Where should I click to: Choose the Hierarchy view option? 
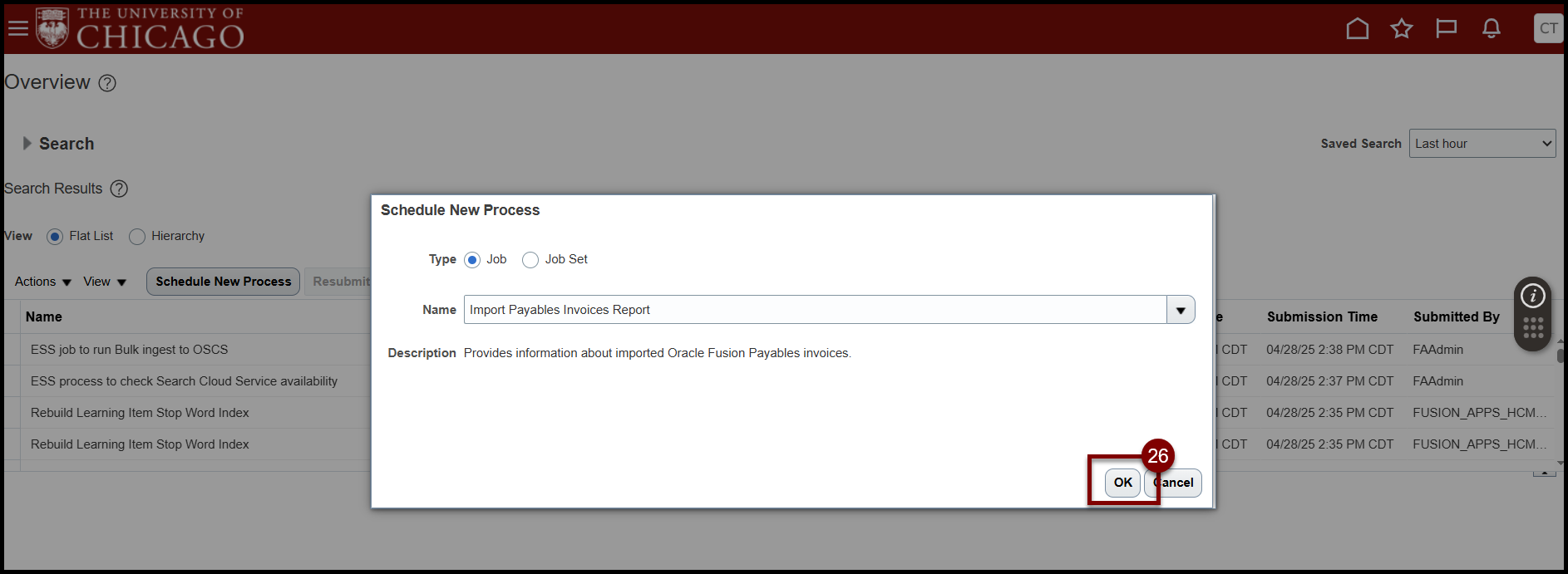click(137, 237)
